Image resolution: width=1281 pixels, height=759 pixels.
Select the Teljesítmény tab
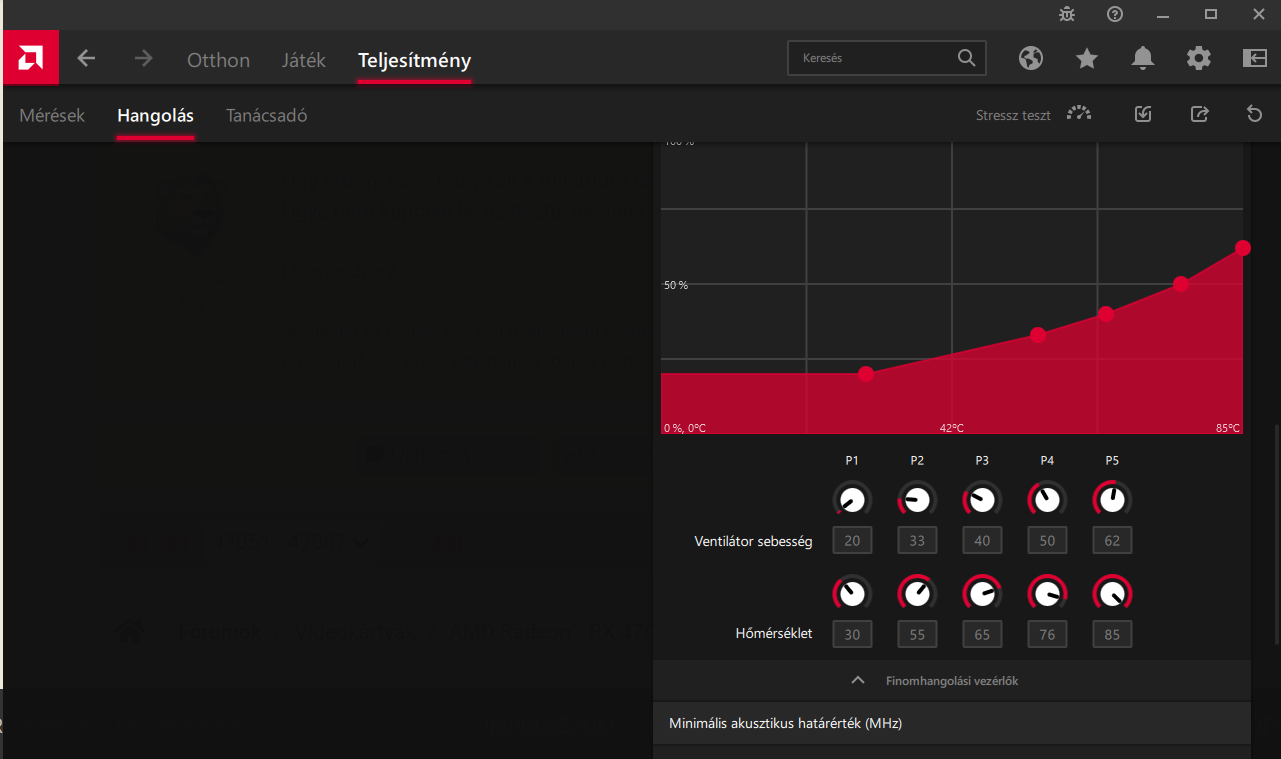click(x=414, y=60)
